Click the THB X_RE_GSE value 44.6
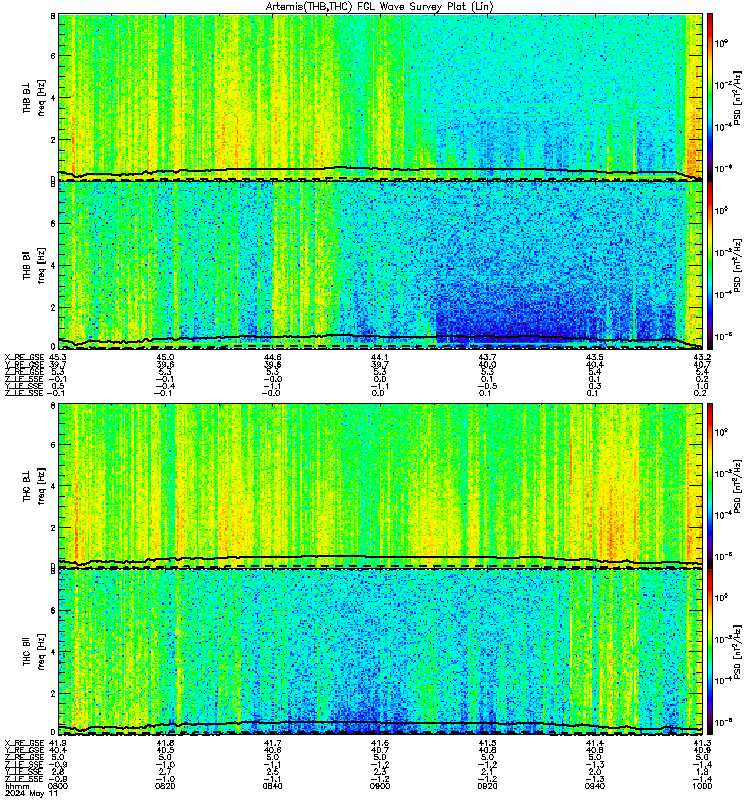The width and height of the screenshot is (750, 800). click(x=272, y=357)
